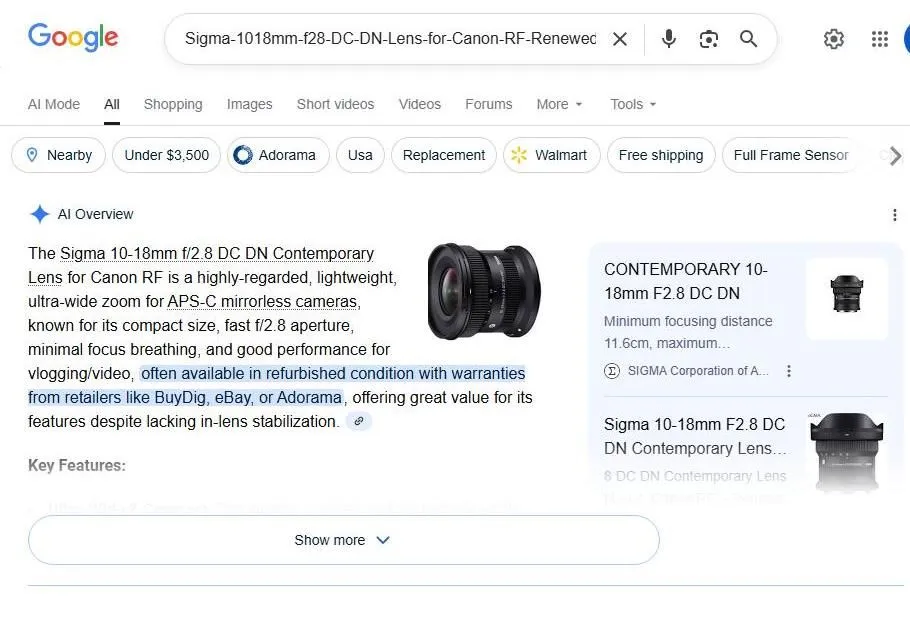Screen dimensions: 910x620
Task: Clear the search query with the X icon
Action: click(620, 38)
